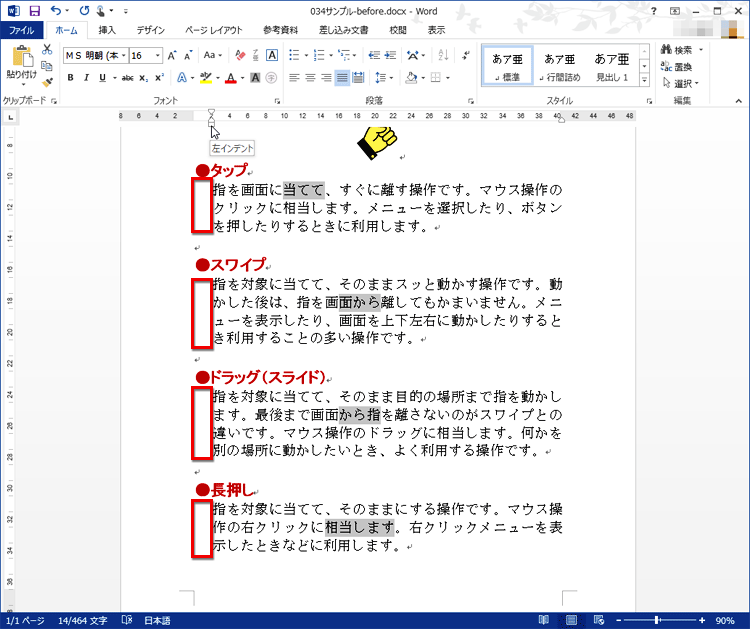Click the 選択 select button

tap(681, 83)
